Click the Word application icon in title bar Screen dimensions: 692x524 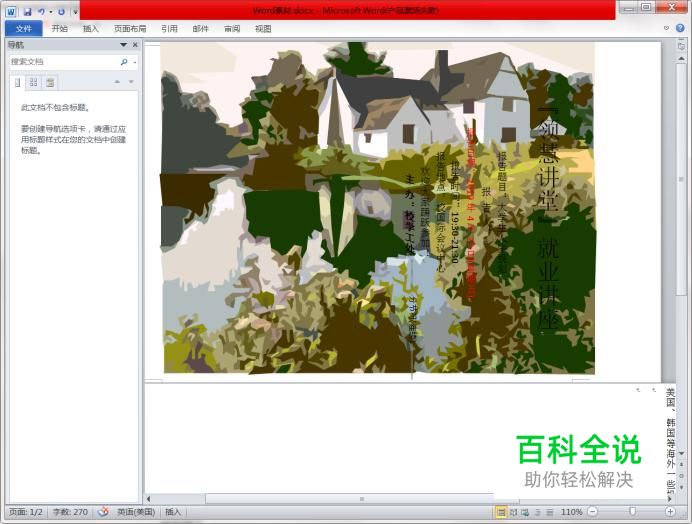[11, 11]
